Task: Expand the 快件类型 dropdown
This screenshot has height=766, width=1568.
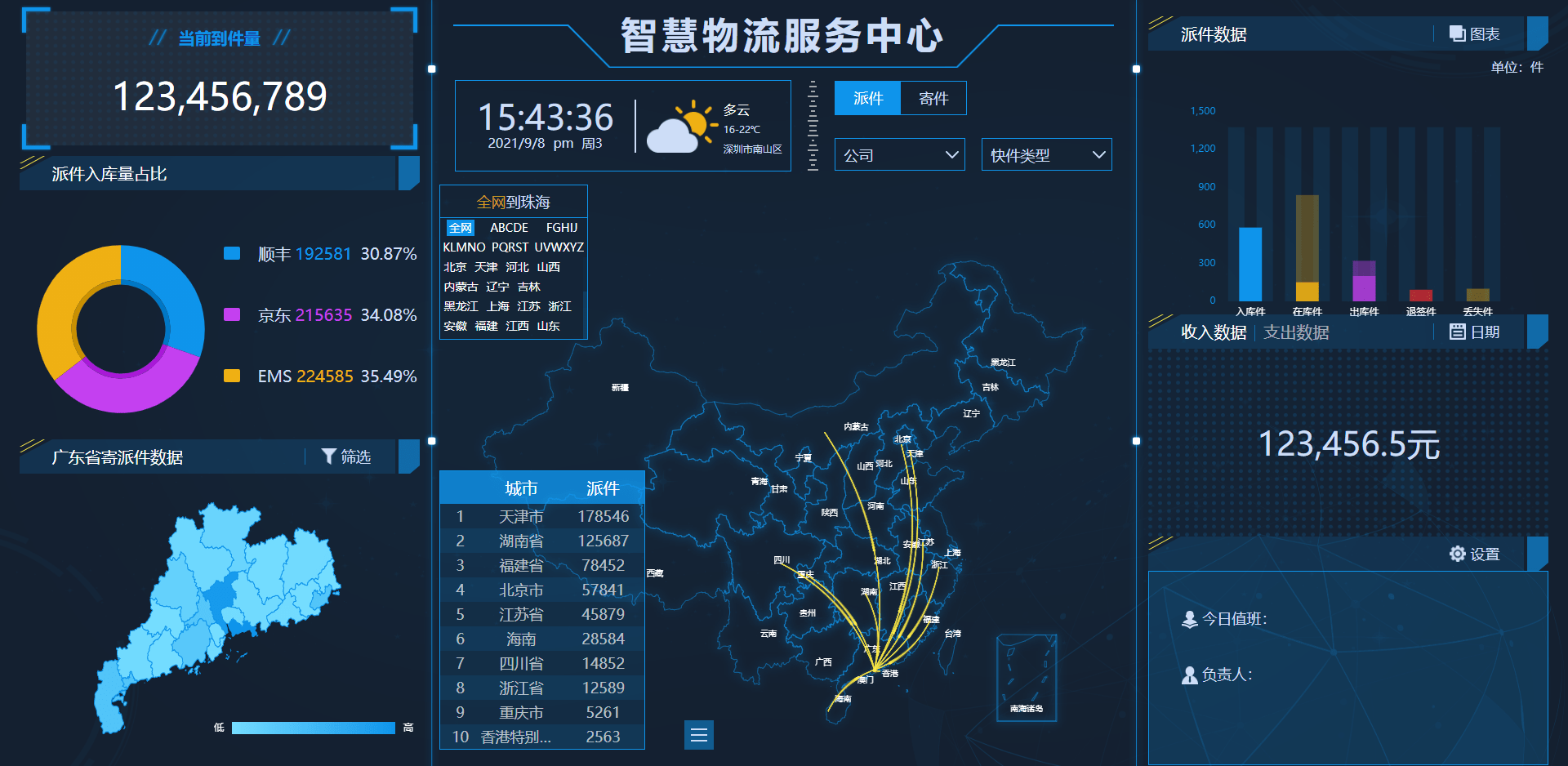Action: [1047, 155]
